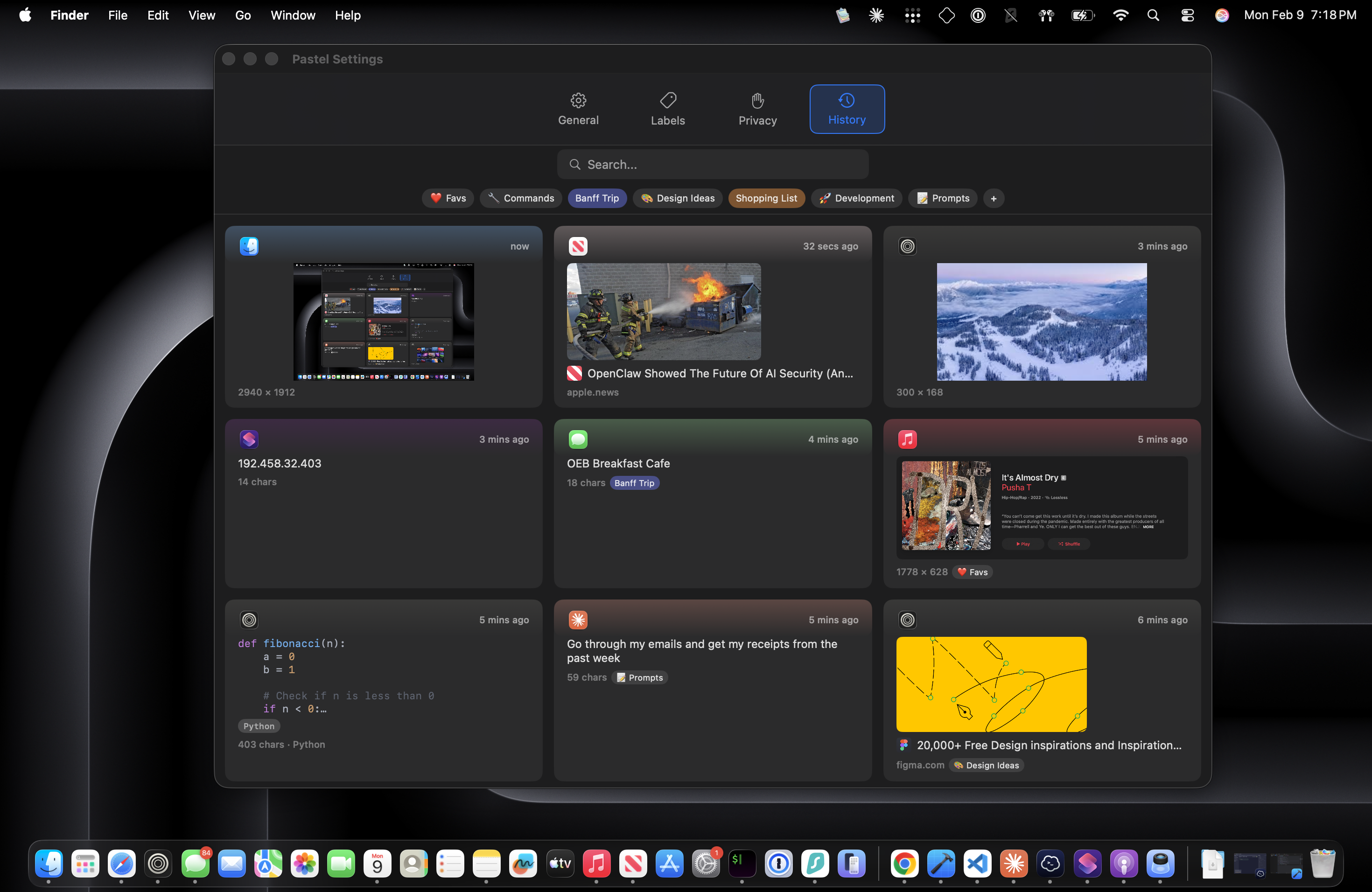The image size is (1372, 892).
Task: Click the Music app icon on album card
Action: (907, 439)
